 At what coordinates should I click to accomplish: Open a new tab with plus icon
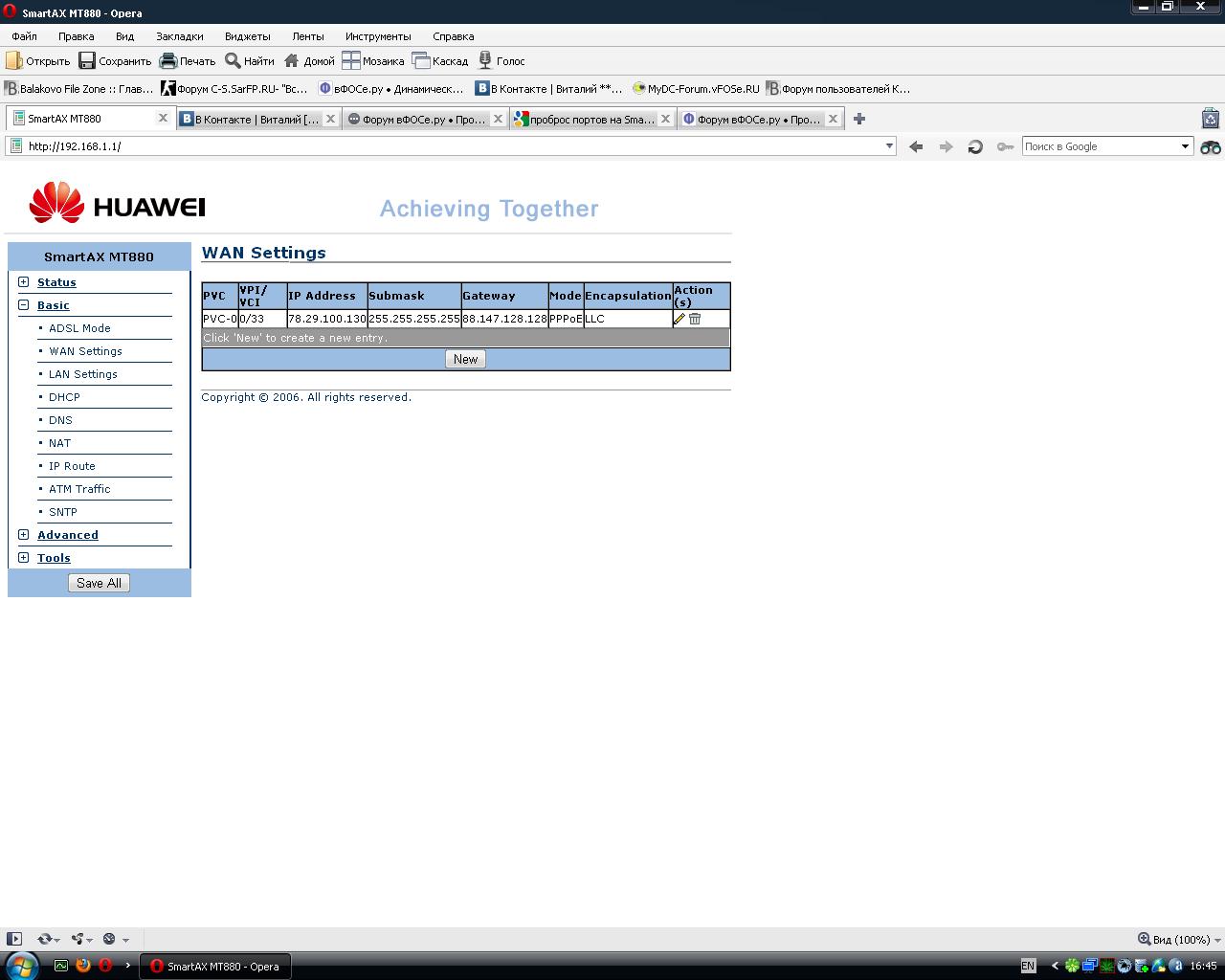(858, 119)
